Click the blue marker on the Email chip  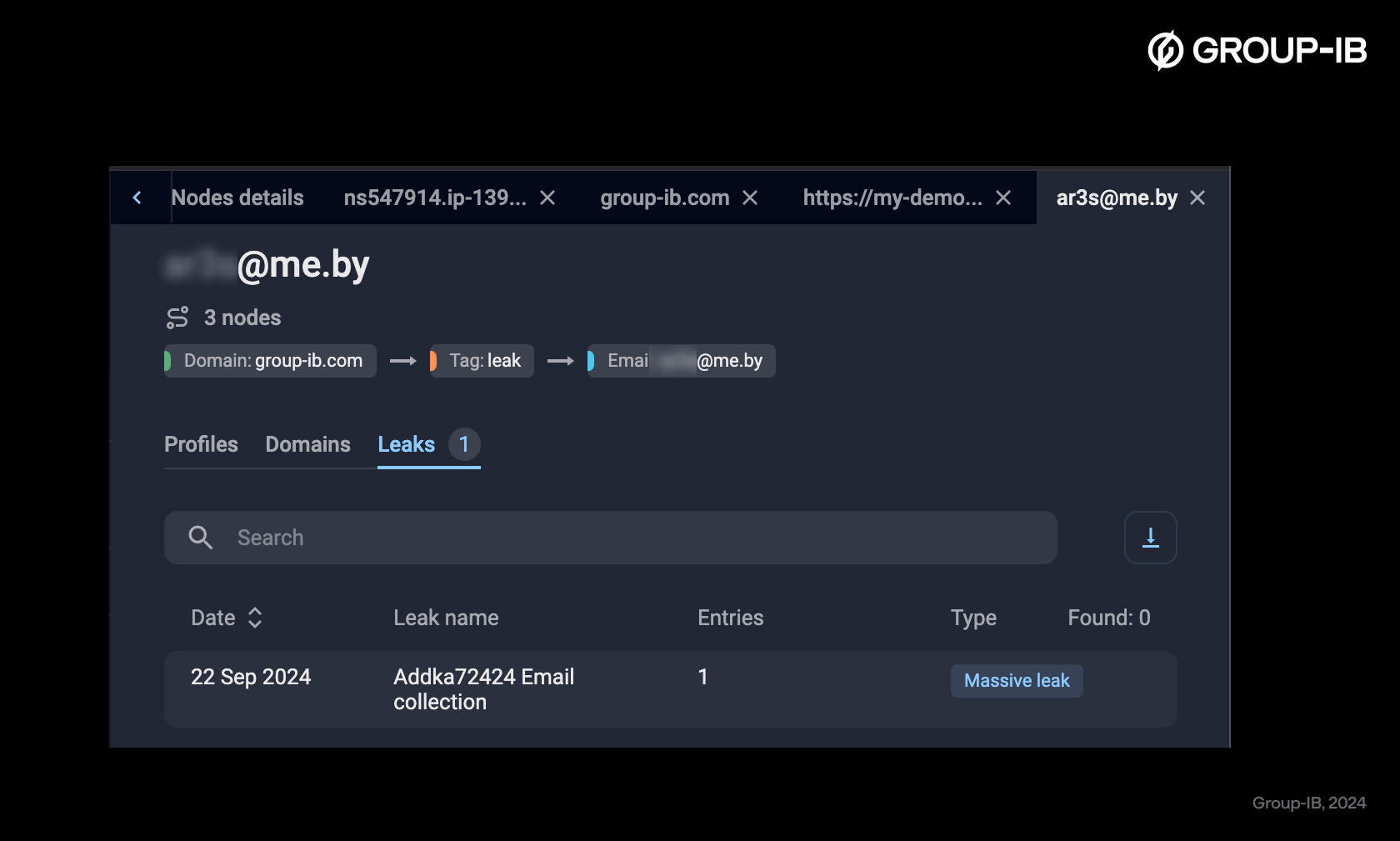[x=592, y=360]
